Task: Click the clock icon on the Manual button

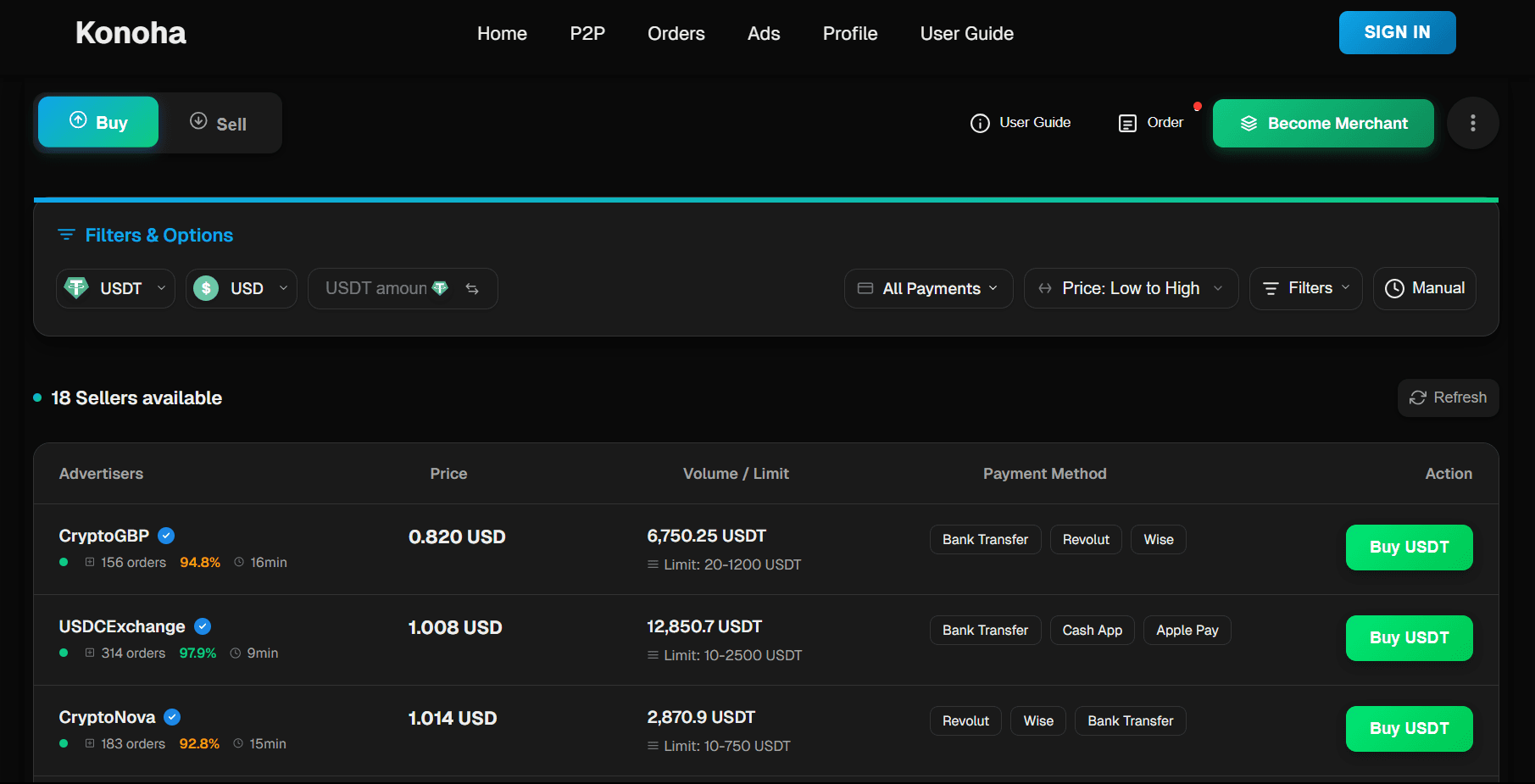Action: click(x=1395, y=288)
